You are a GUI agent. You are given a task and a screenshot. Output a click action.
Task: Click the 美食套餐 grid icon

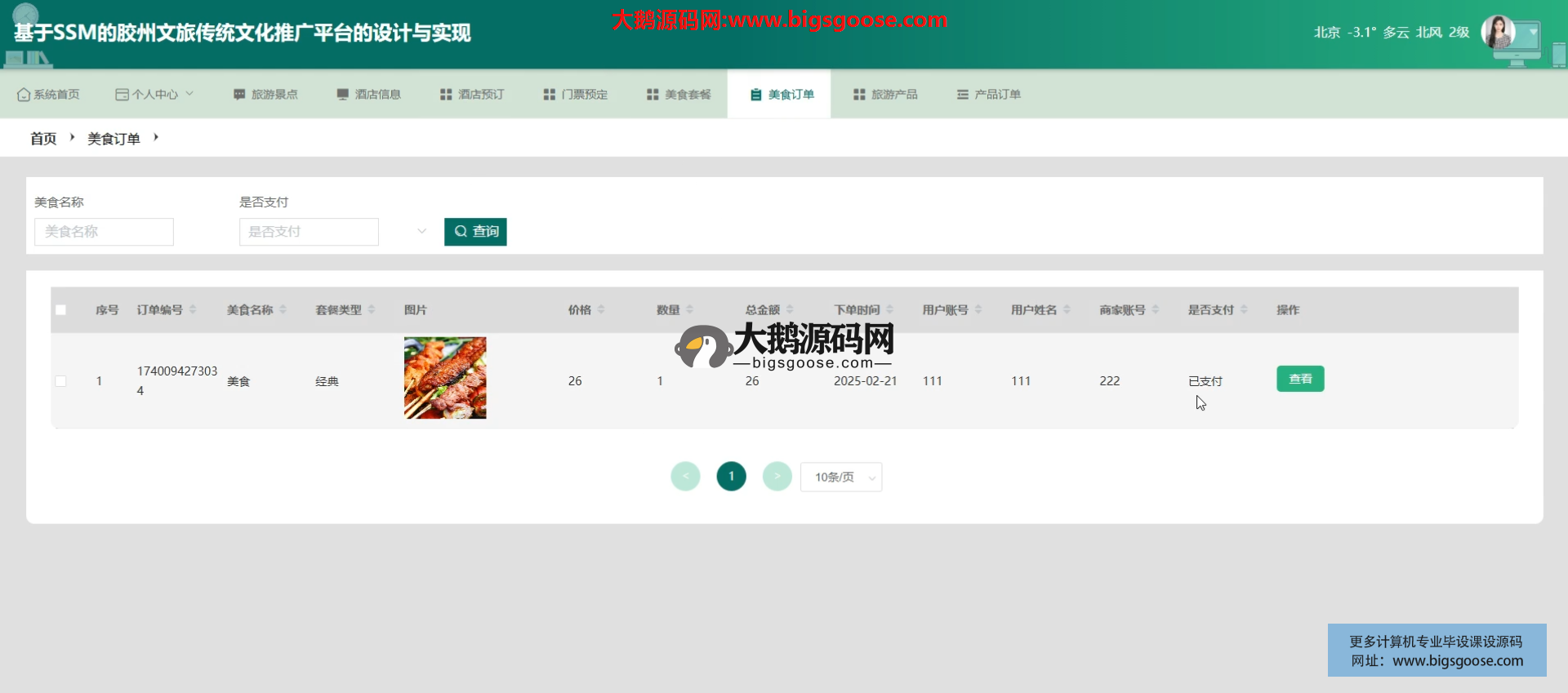(x=653, y=95)
